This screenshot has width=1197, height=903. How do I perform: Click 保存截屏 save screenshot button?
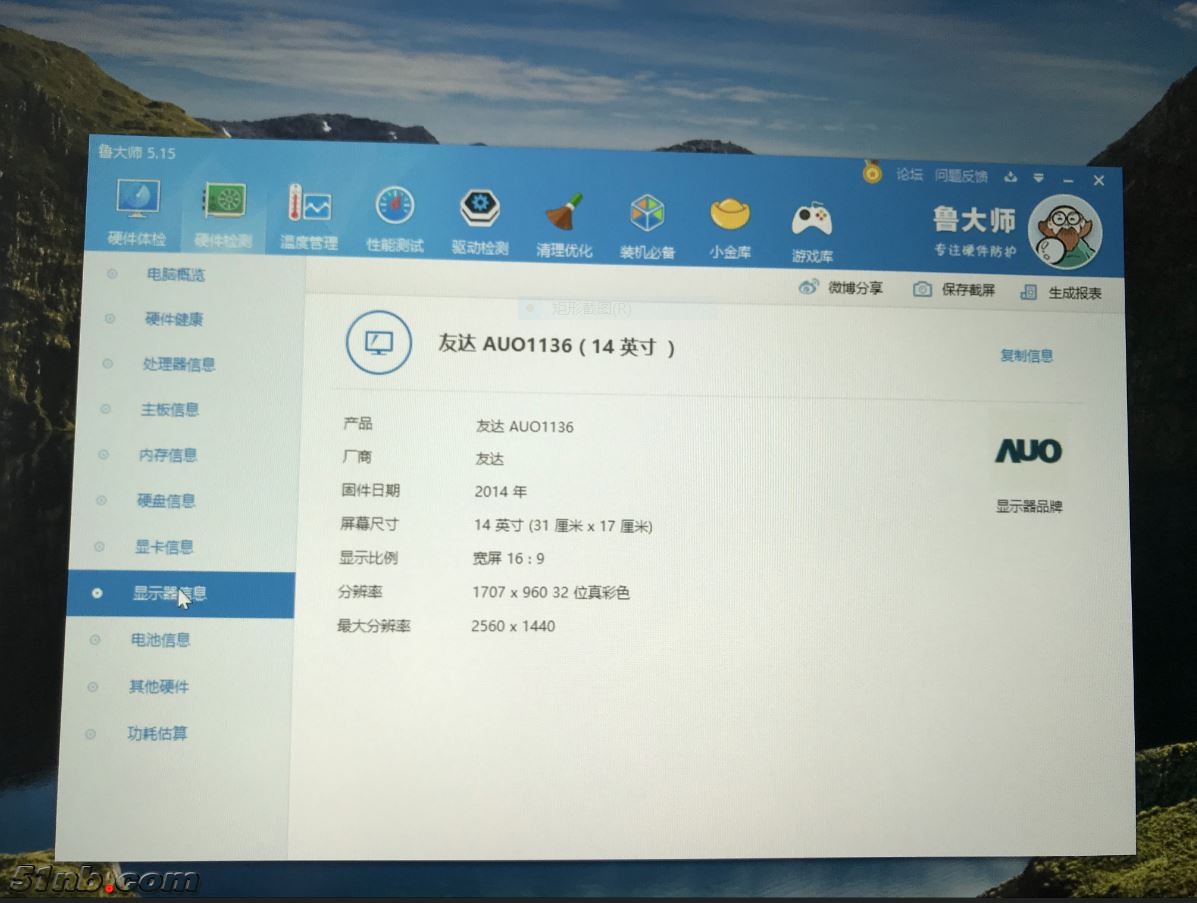[x=955, y=290]
